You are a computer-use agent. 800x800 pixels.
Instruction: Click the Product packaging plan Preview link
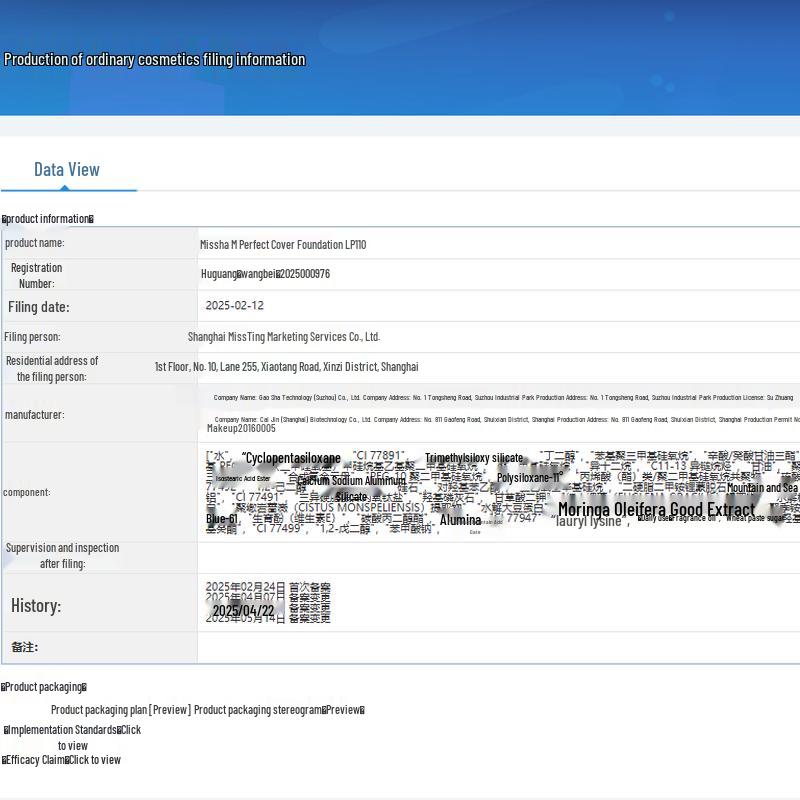pos(121,710)
